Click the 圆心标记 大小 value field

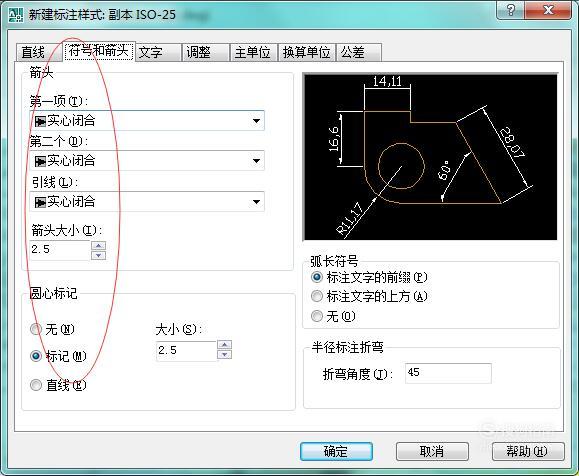(186, 350)
